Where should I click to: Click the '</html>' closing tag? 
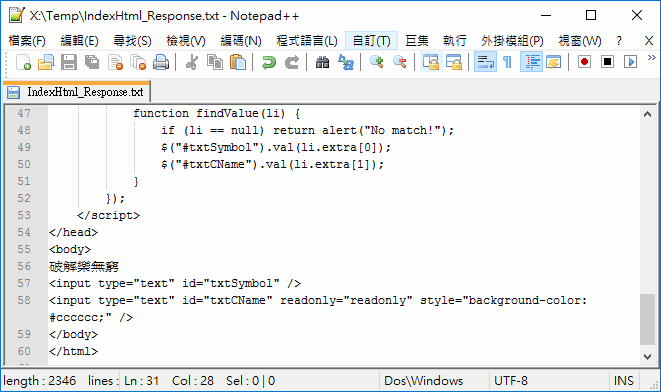(x=73, y=351)
